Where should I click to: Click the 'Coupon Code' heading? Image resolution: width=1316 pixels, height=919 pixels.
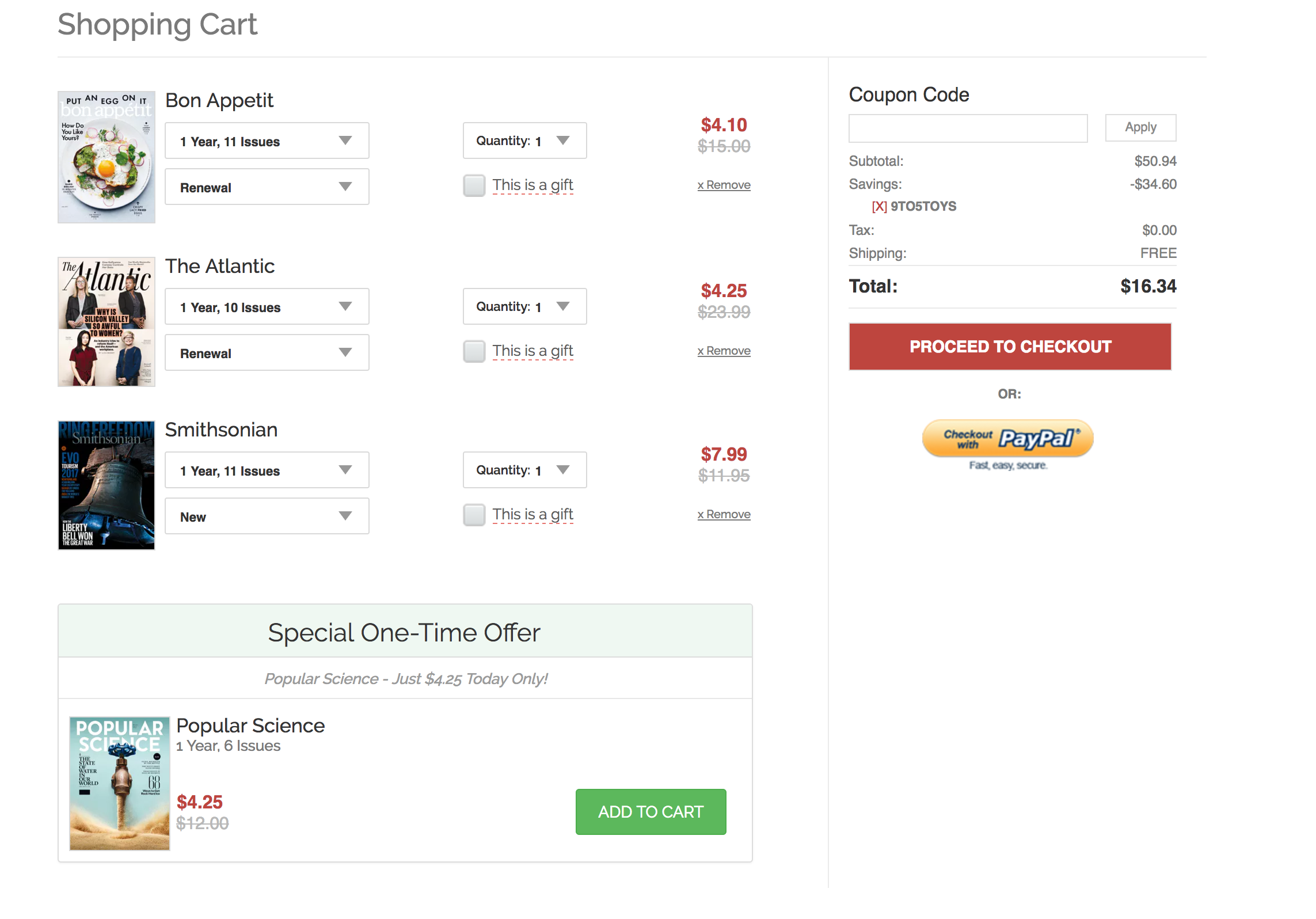909,94
